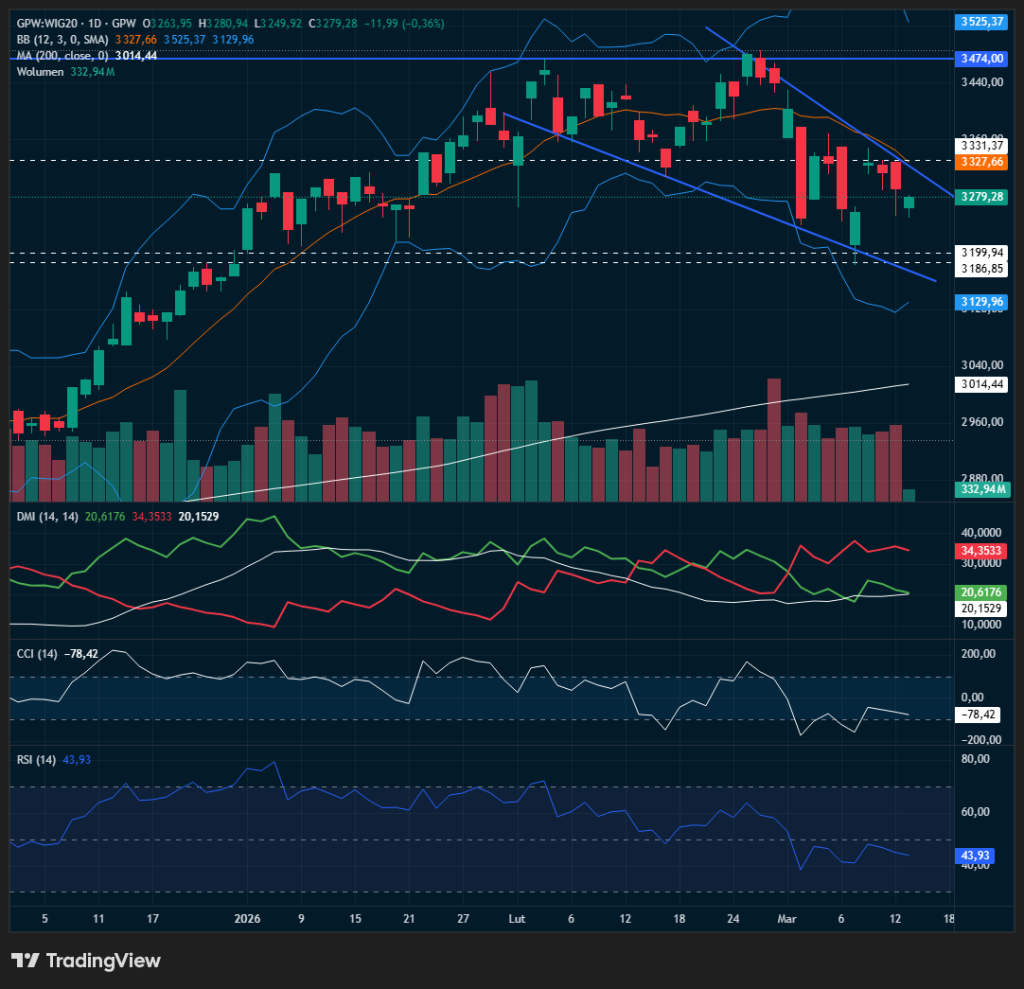Screen dimensions: 1024x989
Task: Click the Mar month label on time axis
Action: 786,918
